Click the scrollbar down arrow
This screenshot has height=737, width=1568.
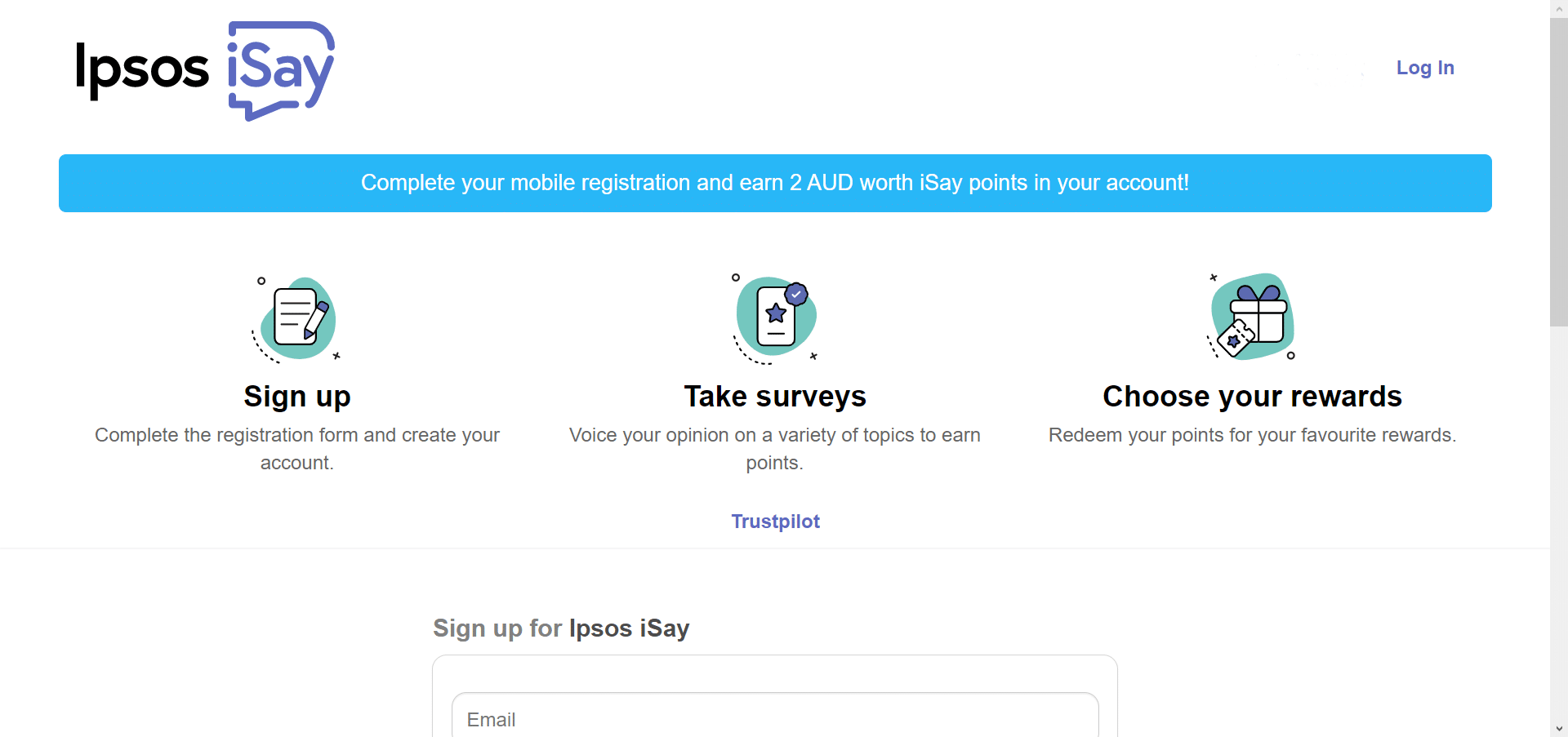coord(1559,730)
